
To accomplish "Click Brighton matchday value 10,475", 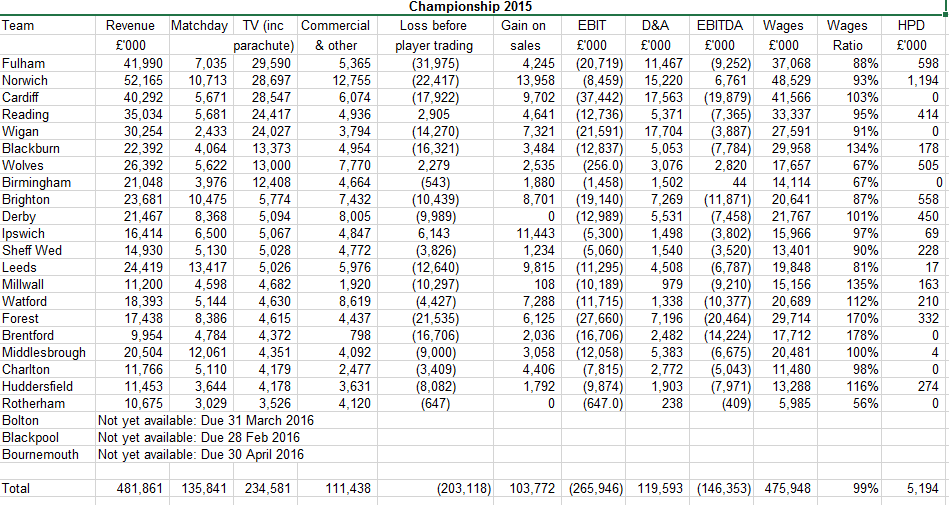I will [208, 199].
